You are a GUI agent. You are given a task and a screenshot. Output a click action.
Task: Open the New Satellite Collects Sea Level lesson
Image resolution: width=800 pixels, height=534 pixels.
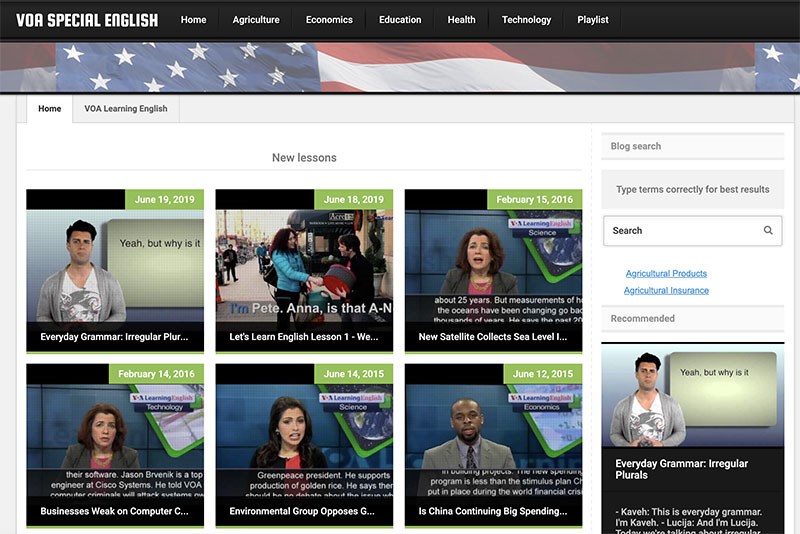[493, 271]
